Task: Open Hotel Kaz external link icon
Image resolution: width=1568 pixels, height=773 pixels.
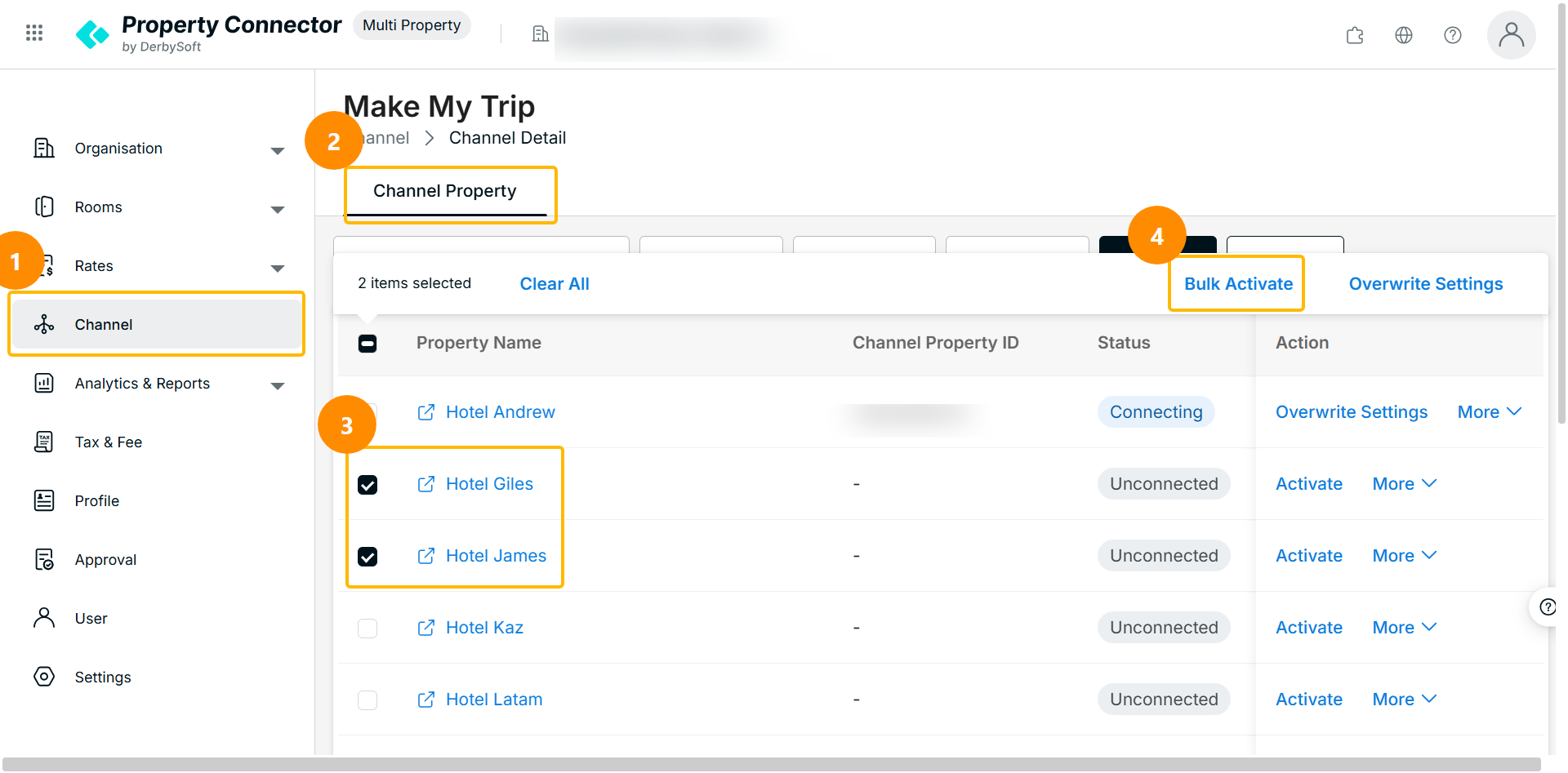Action: pyautogui.click(x=426, y=628)
